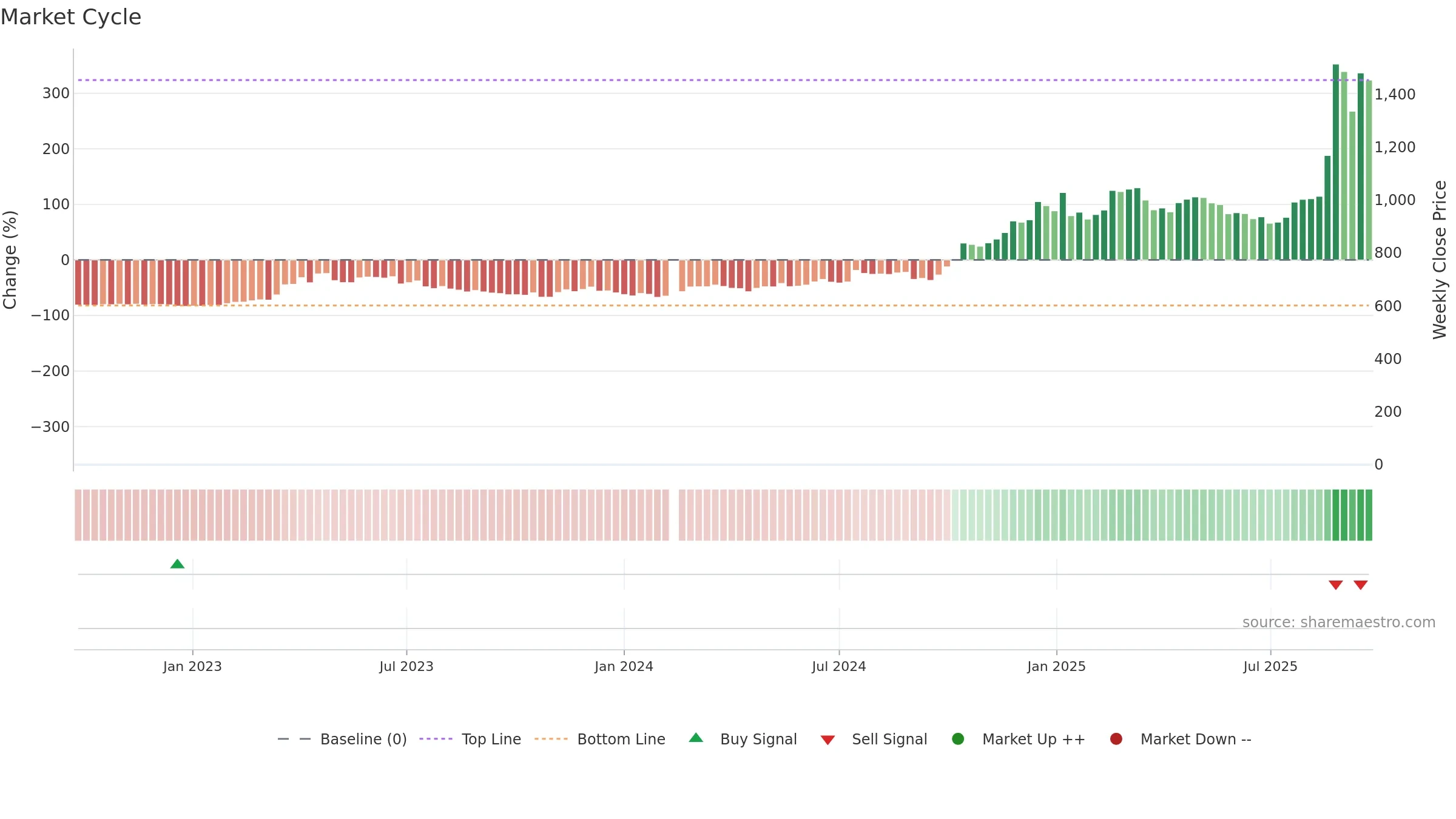1456x819 pixels.
Task: Click the 1,200 price axis label
Action: click(x=1395, y=147)
